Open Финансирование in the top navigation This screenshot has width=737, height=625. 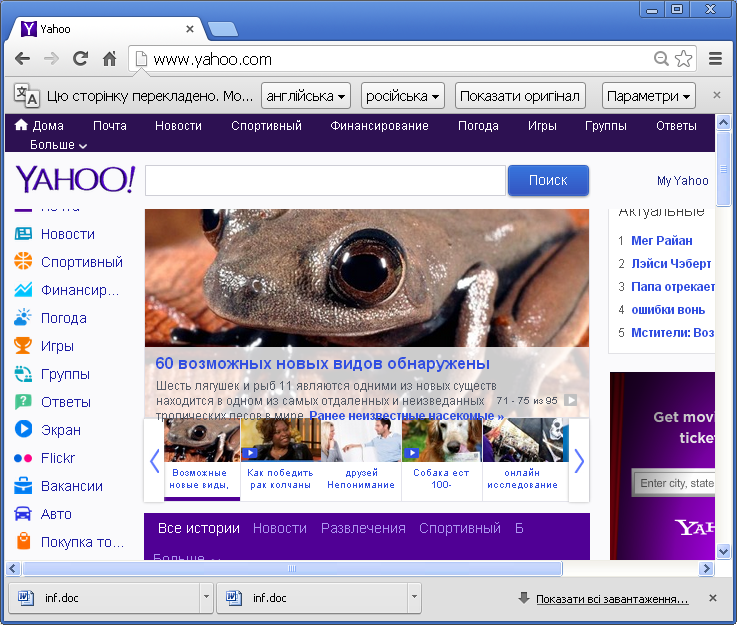pyautogui.click(x=379, y=125)
